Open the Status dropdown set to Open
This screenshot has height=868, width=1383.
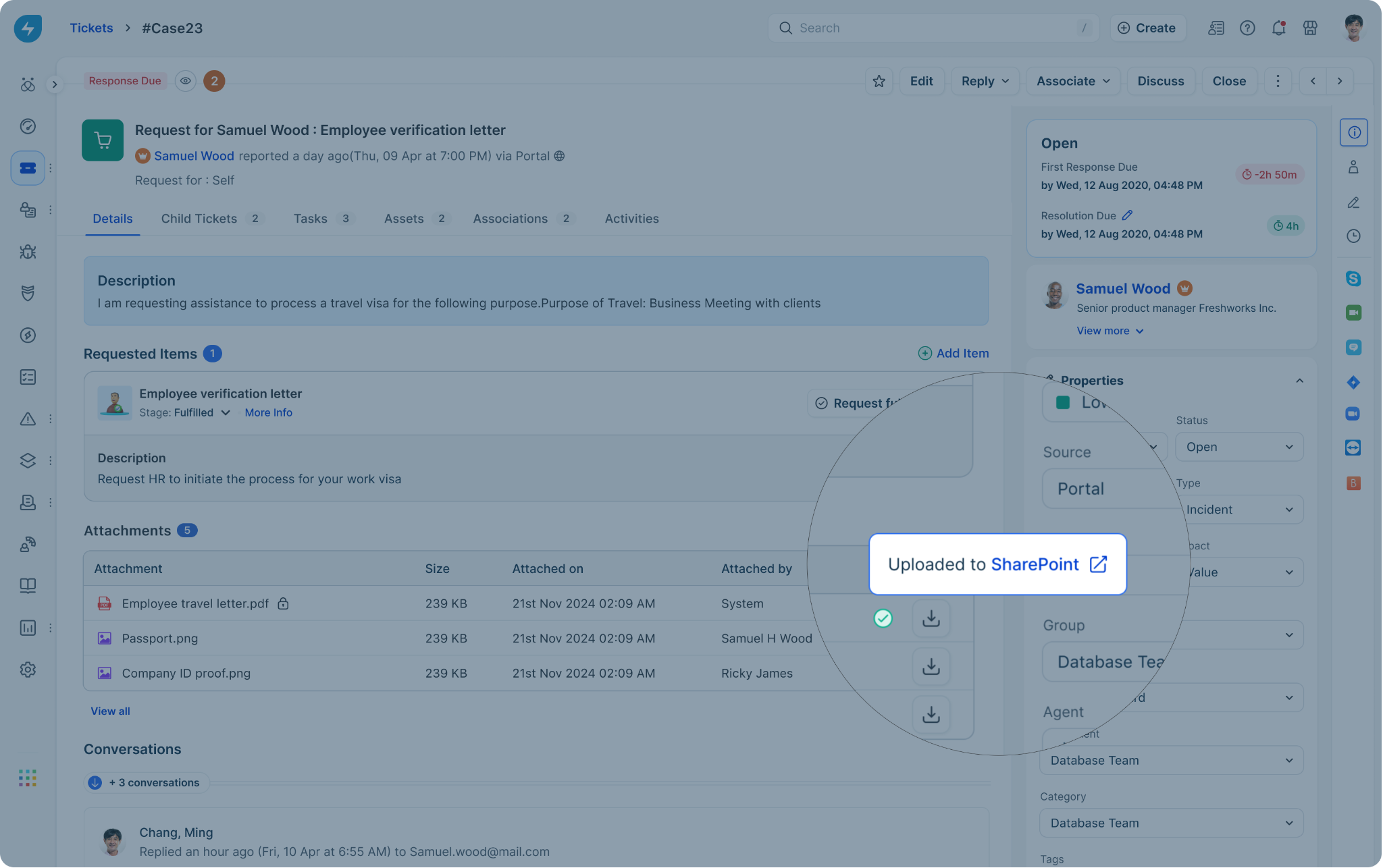pos(1238,447)
